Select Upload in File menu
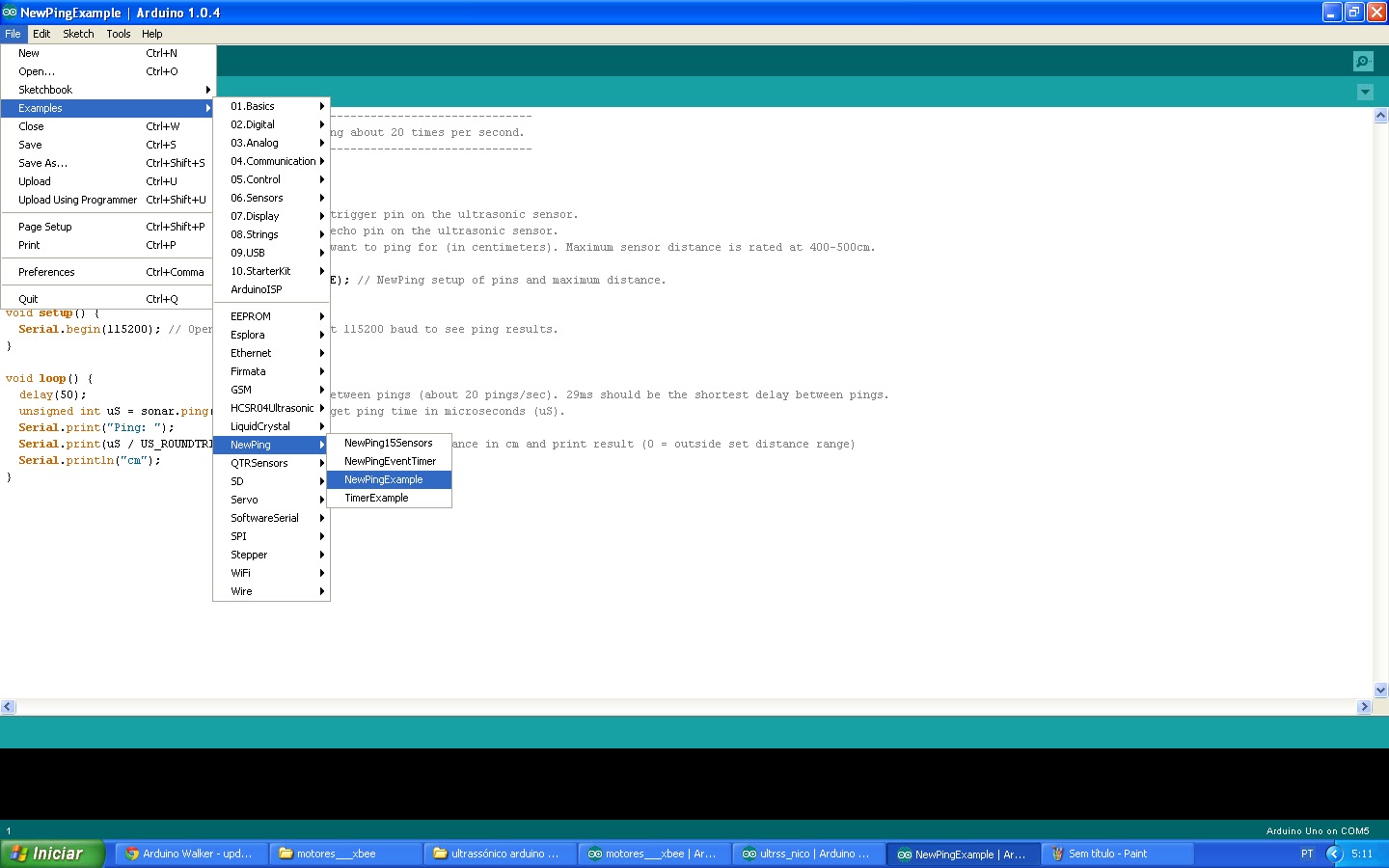This screenshot has width=1389, height=868. [x=107, y=181]
